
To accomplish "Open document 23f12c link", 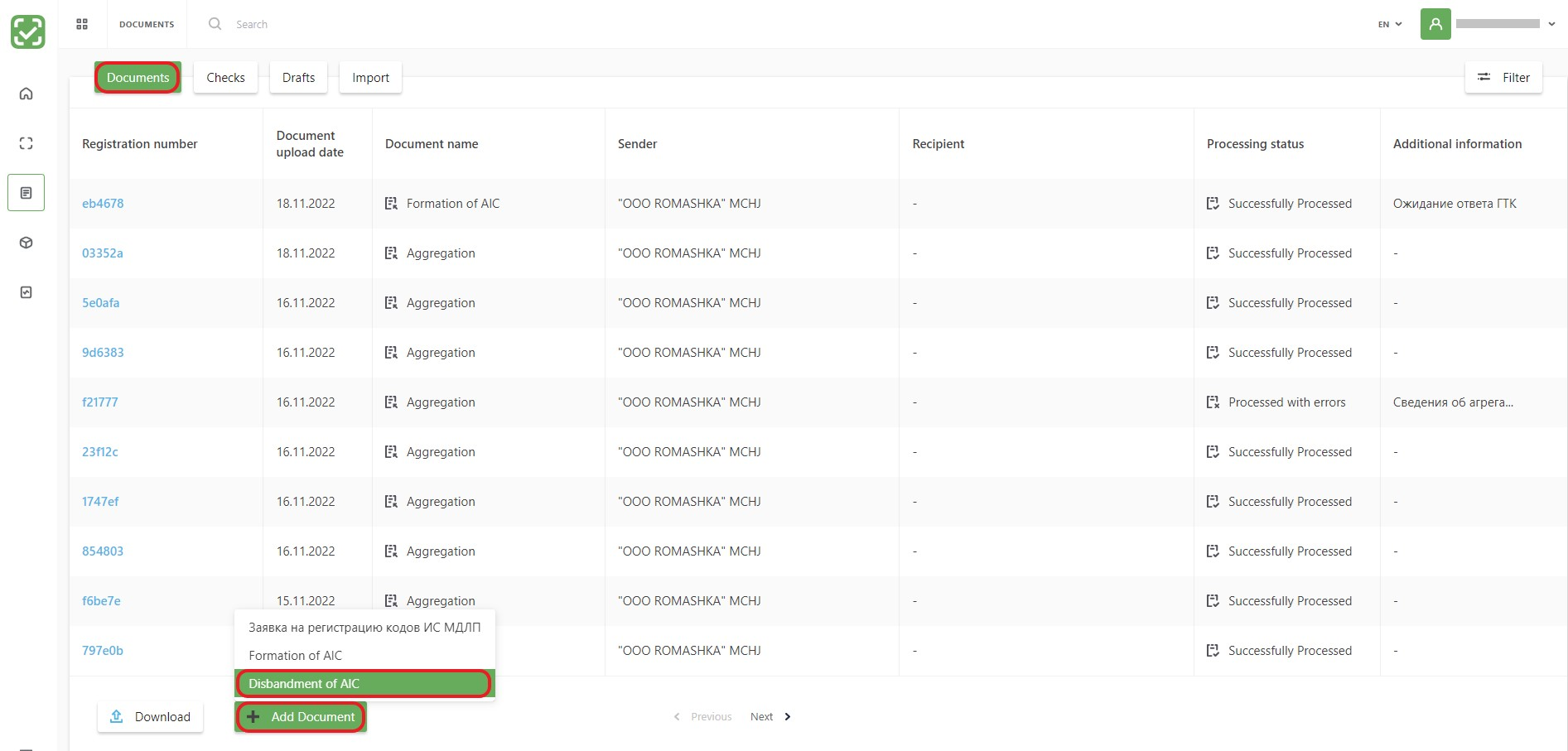I will coord(99,452).
